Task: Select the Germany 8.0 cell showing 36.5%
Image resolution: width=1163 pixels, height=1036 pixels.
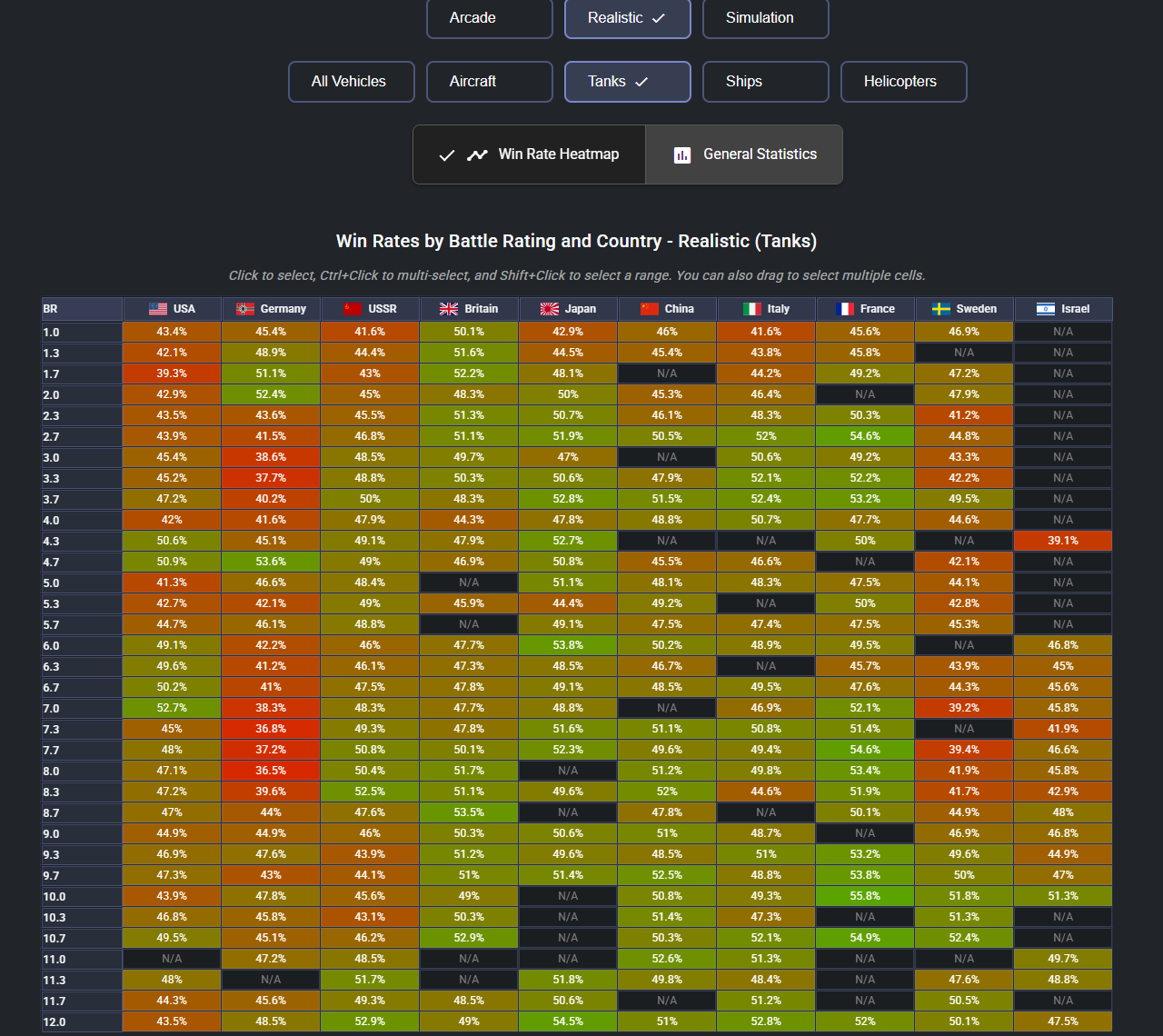Action: click(x=271, y=771)
